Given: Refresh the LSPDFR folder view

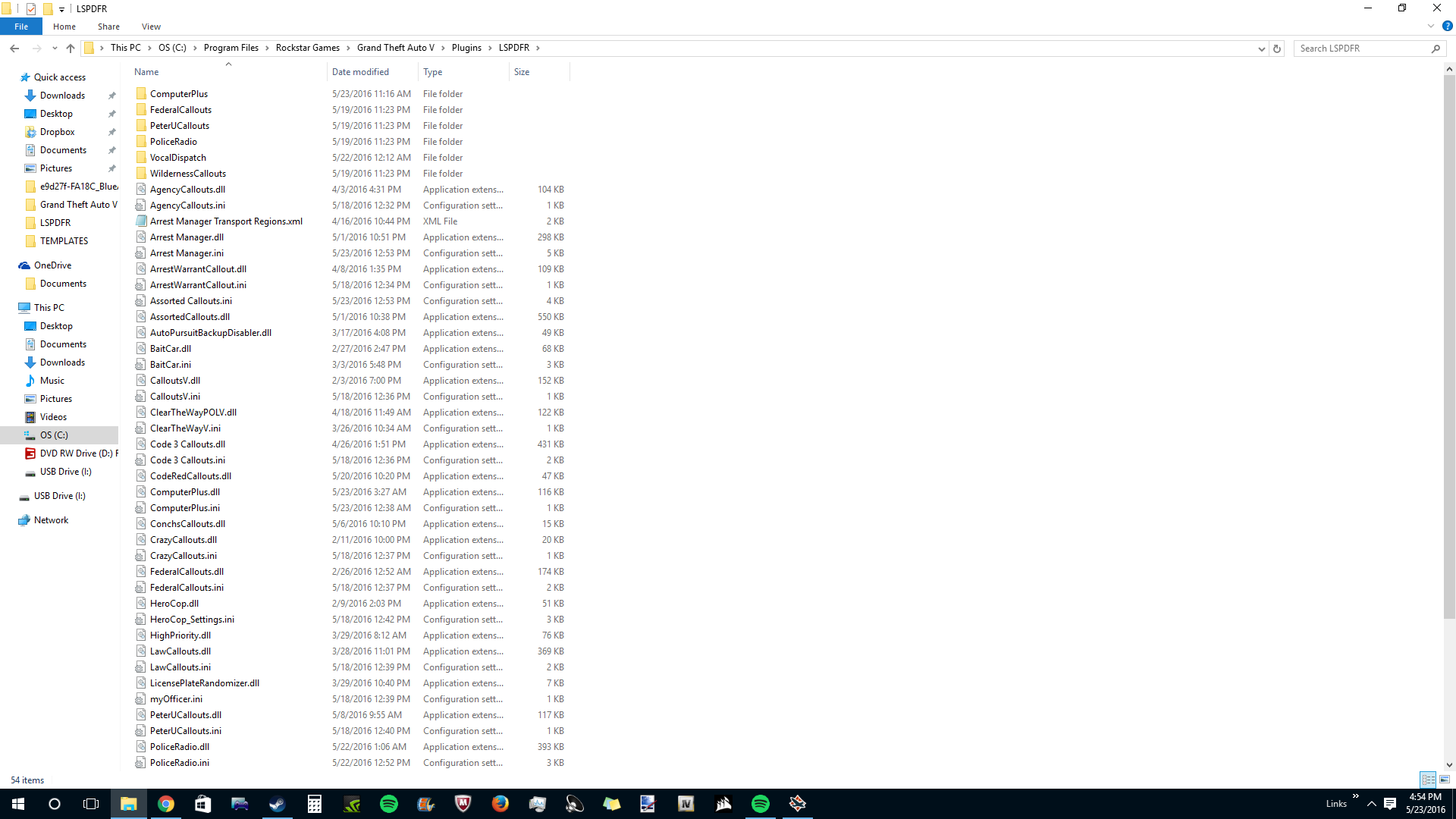Looking at the screenshot, I should pyautogui.click(x=1277, y=49).
